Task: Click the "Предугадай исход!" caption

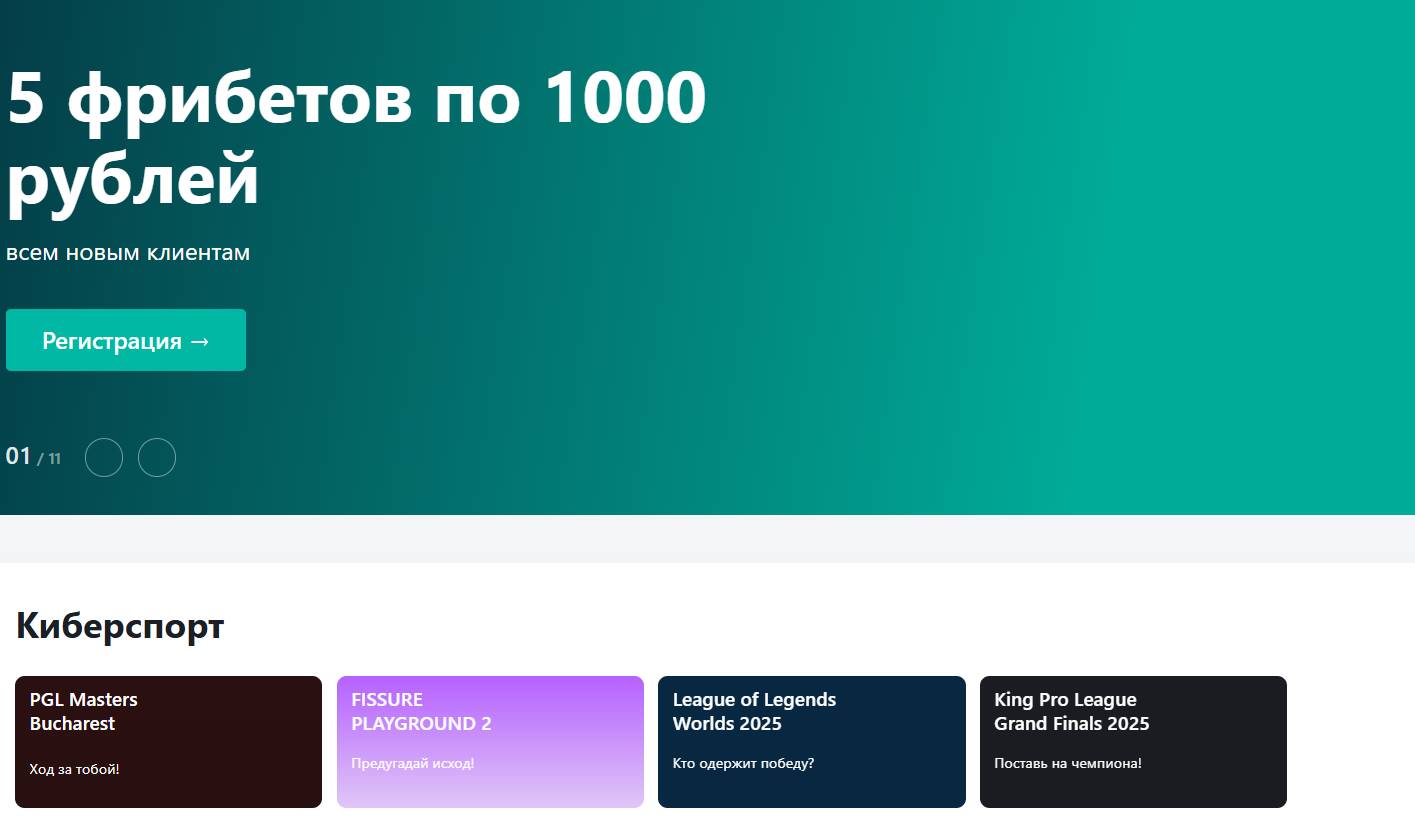Action: point(412,763)
